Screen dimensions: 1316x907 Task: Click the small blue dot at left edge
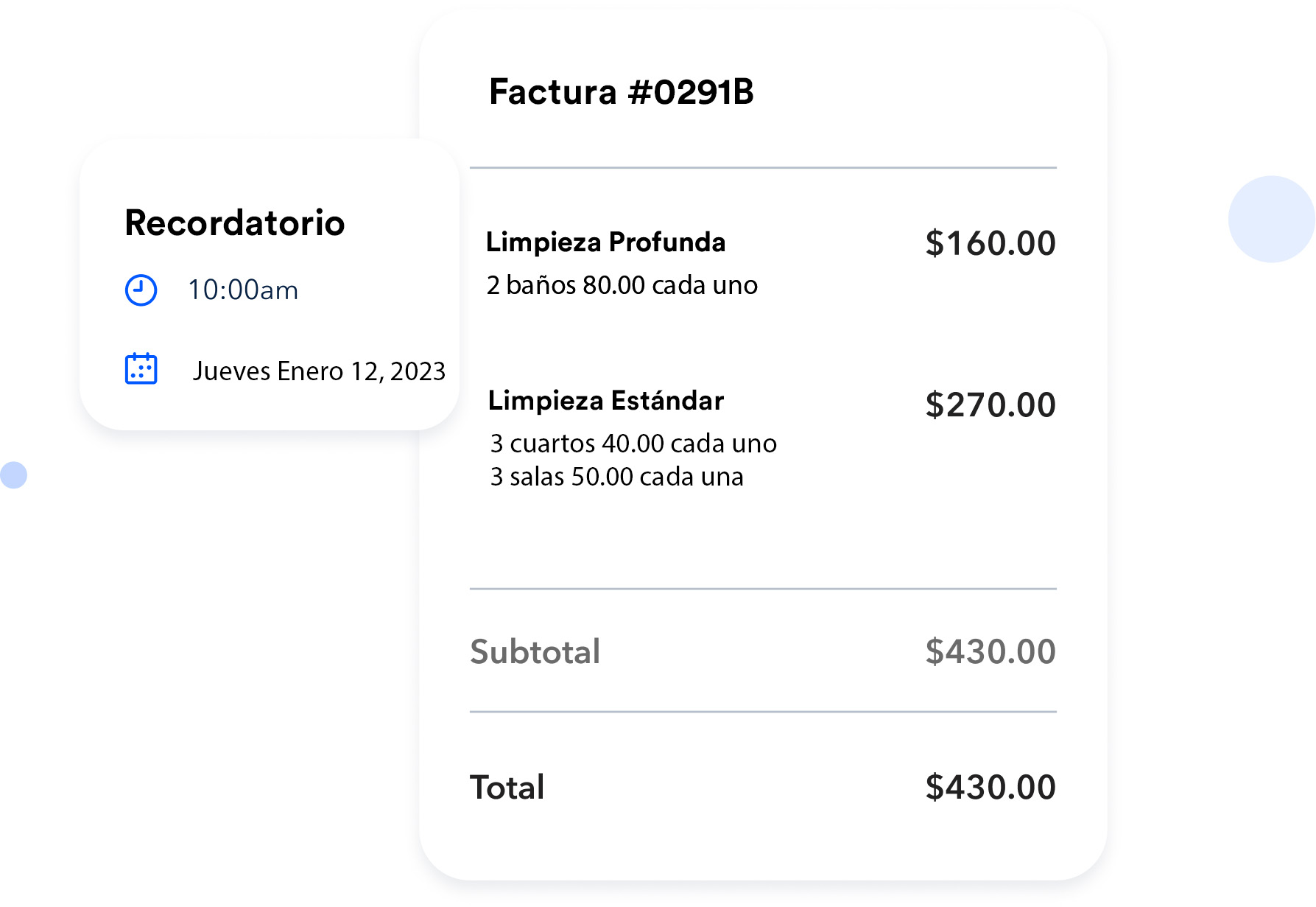[x=13, y=475]
